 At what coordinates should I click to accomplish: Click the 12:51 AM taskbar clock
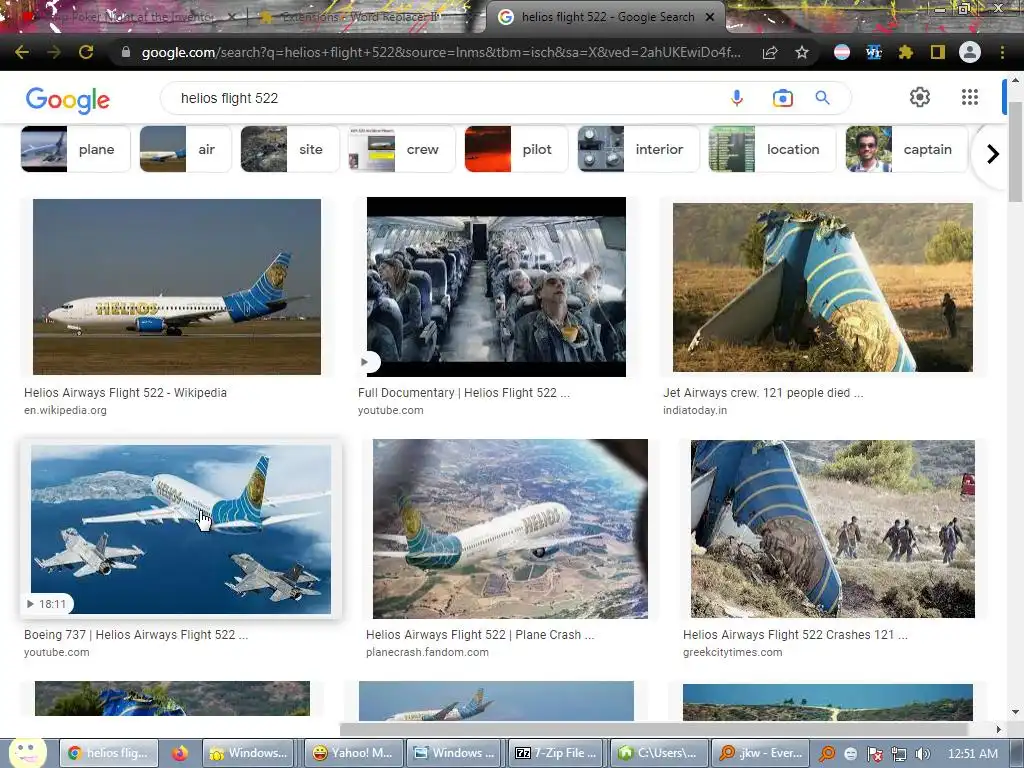click(x=972, y=754)
